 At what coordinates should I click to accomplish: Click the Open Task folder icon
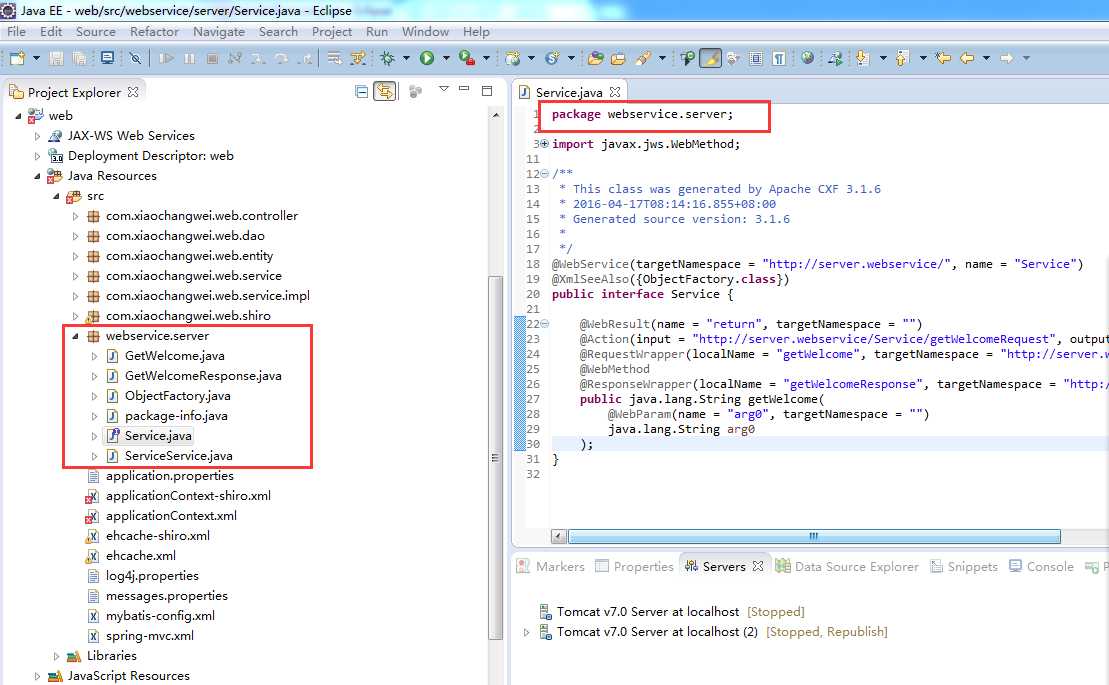coord(618,58)
